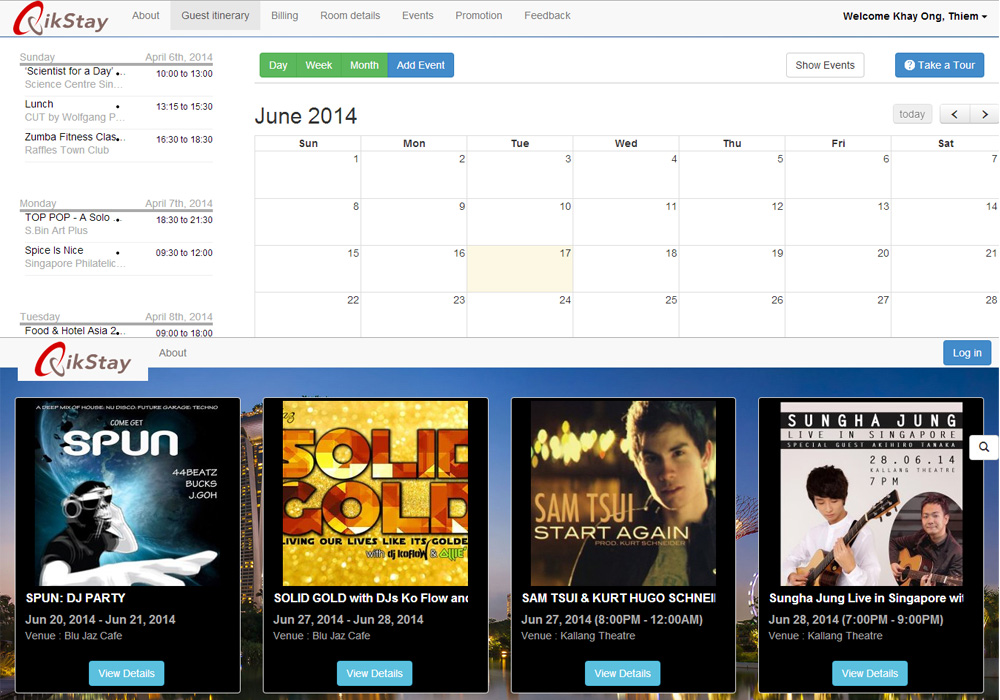Viewport: 1000px width, 700px height.
Task: Click the Add Event button
Action: (x=421, y=65)
